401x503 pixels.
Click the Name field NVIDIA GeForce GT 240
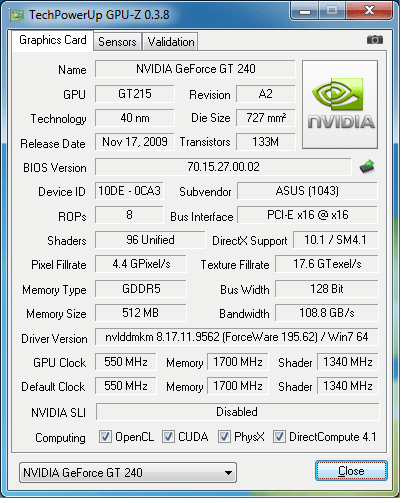coord(195,69)
